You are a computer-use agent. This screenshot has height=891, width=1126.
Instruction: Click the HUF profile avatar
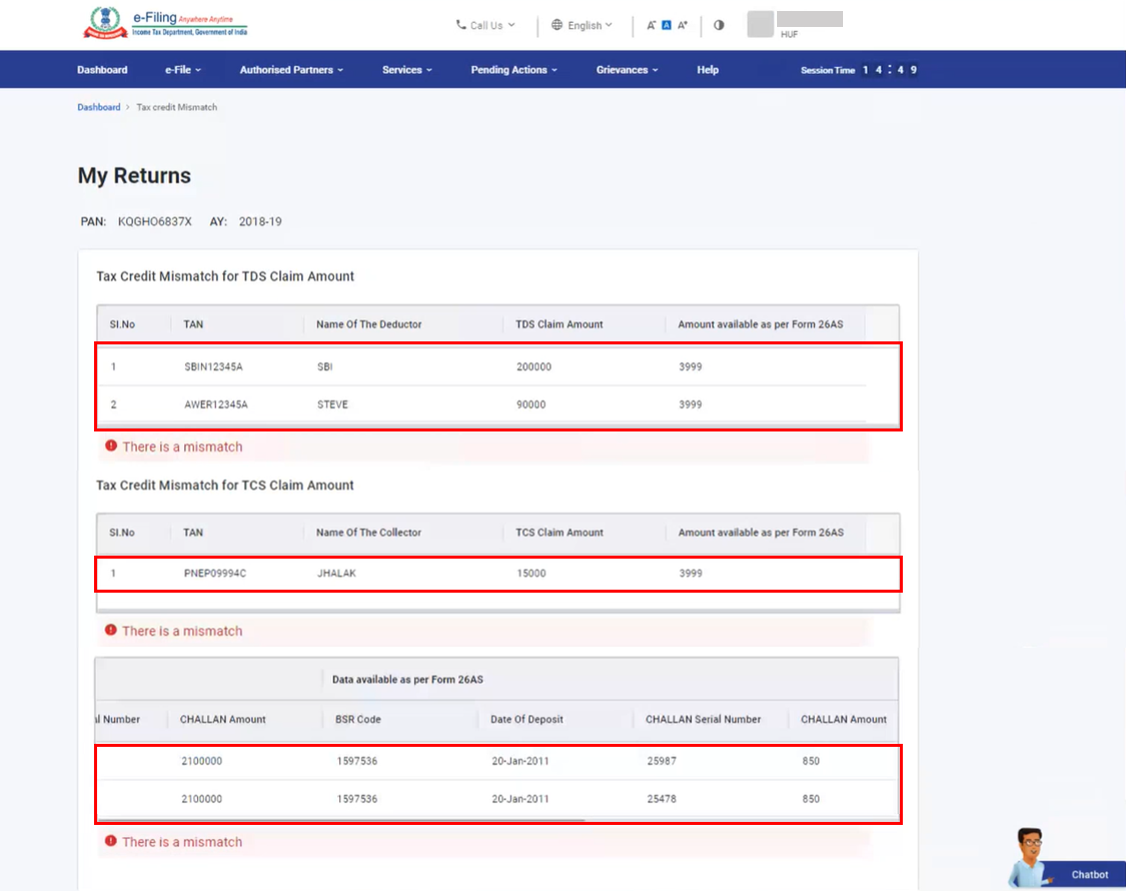coord(760,24)
